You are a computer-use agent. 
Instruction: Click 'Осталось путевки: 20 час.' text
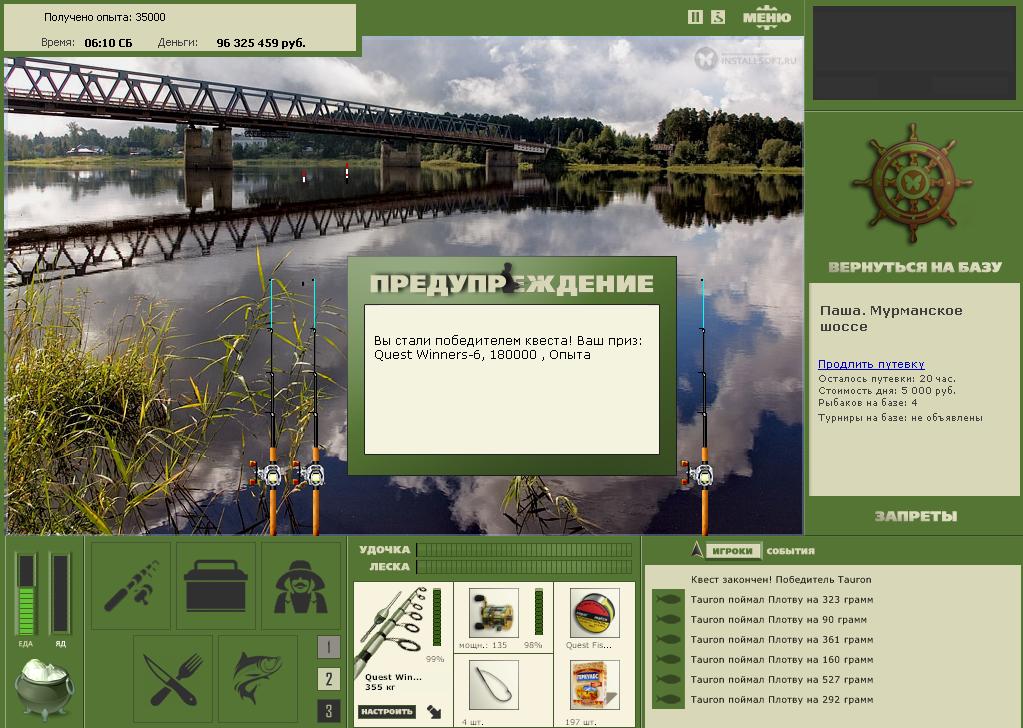(887, 378)
